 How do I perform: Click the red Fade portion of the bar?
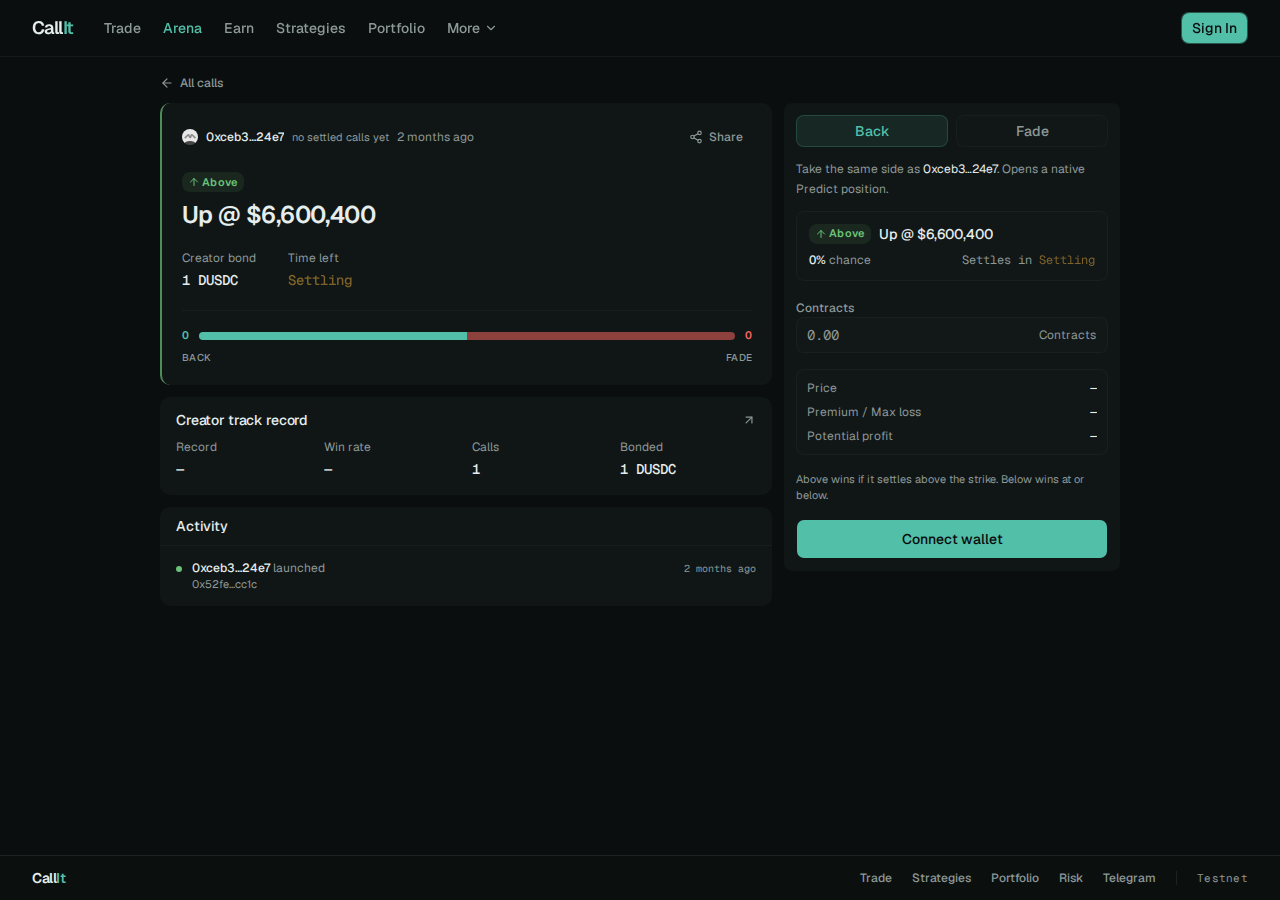[601, 336]
